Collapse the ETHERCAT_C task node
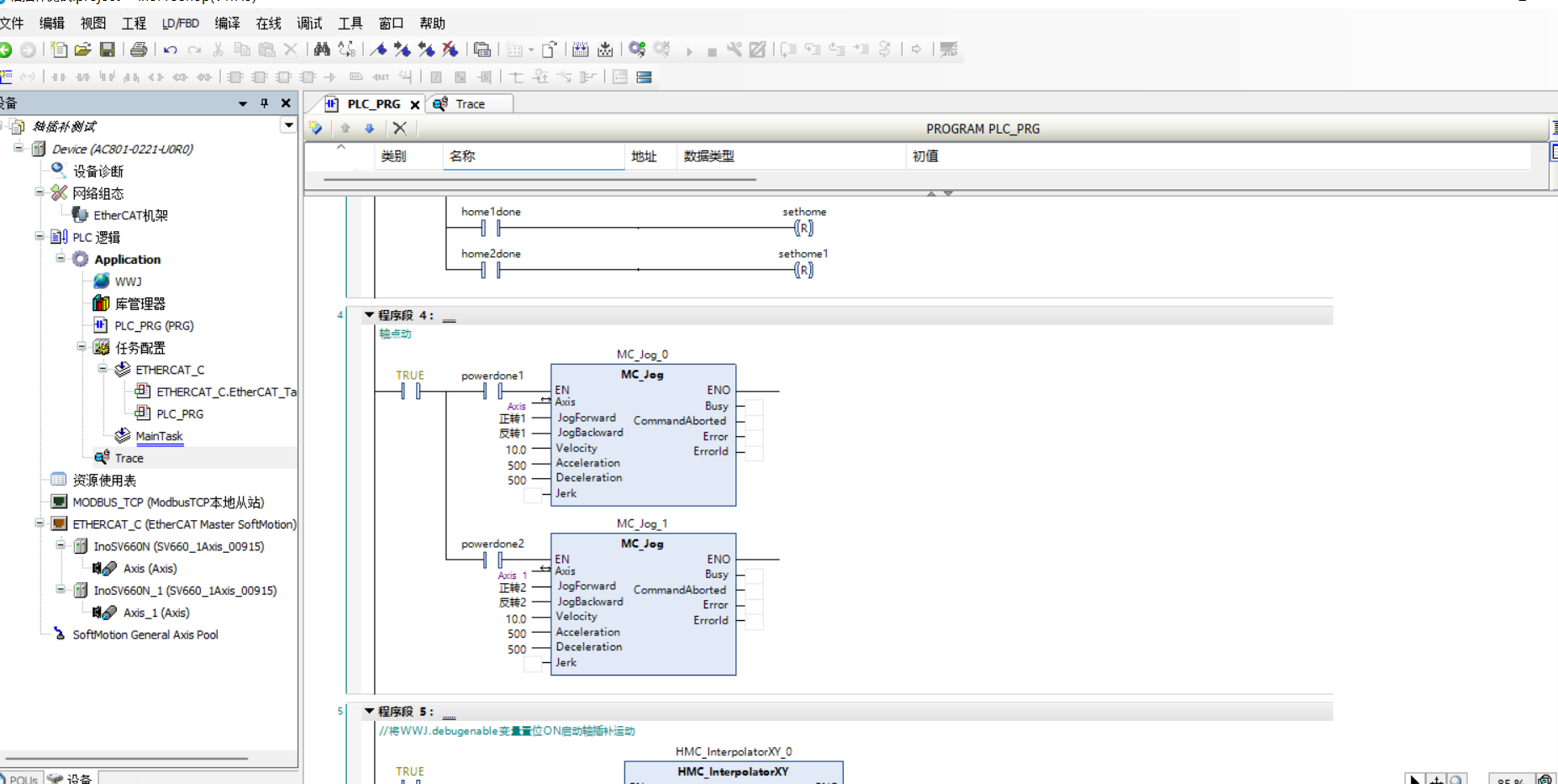 (103, 368)
